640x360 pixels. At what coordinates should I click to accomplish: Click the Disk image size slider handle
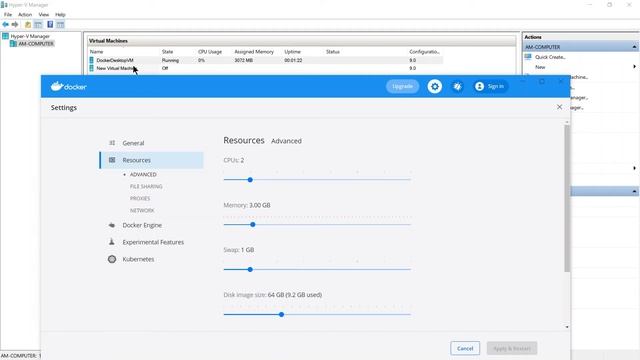[x=281, y=314]
